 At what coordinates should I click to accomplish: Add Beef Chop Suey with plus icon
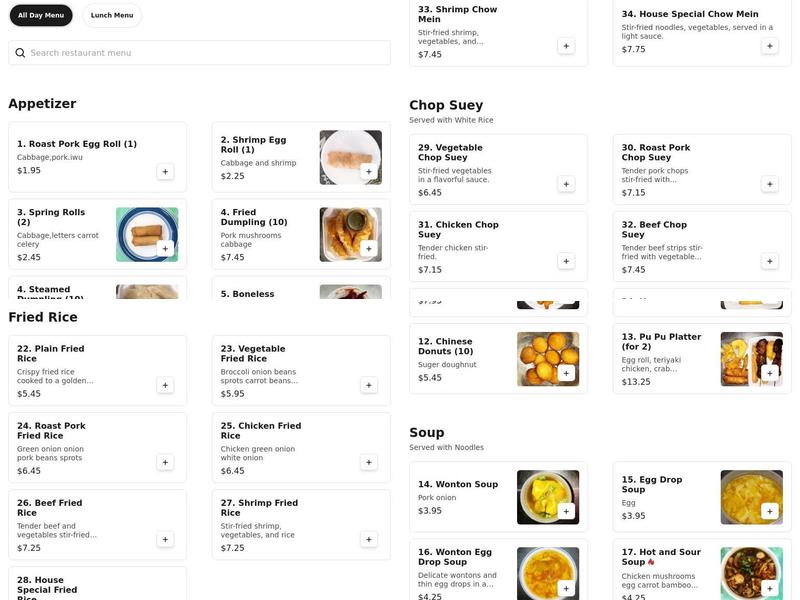click(769, 259)
